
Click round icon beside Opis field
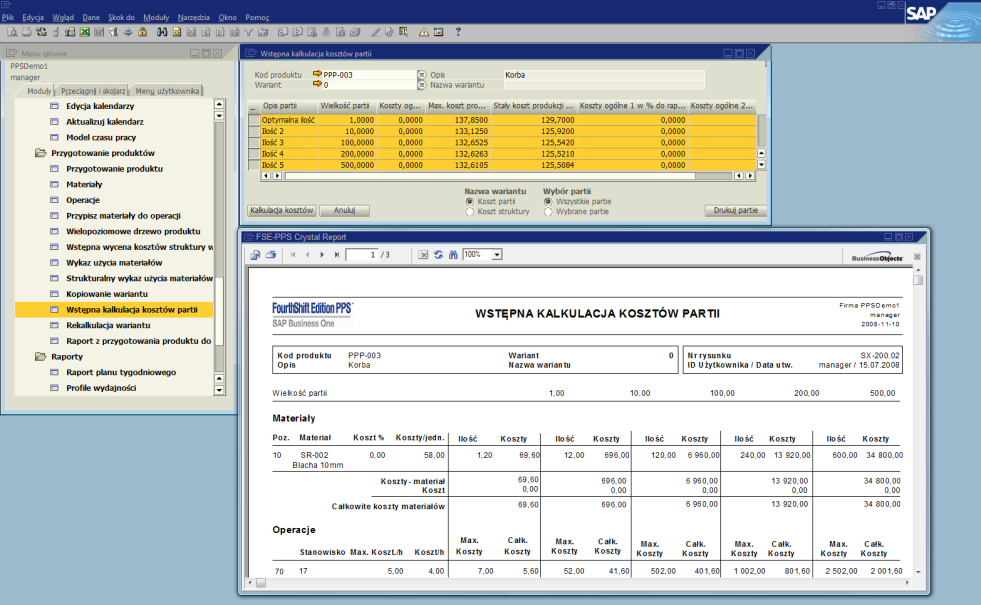click(422, 74)
